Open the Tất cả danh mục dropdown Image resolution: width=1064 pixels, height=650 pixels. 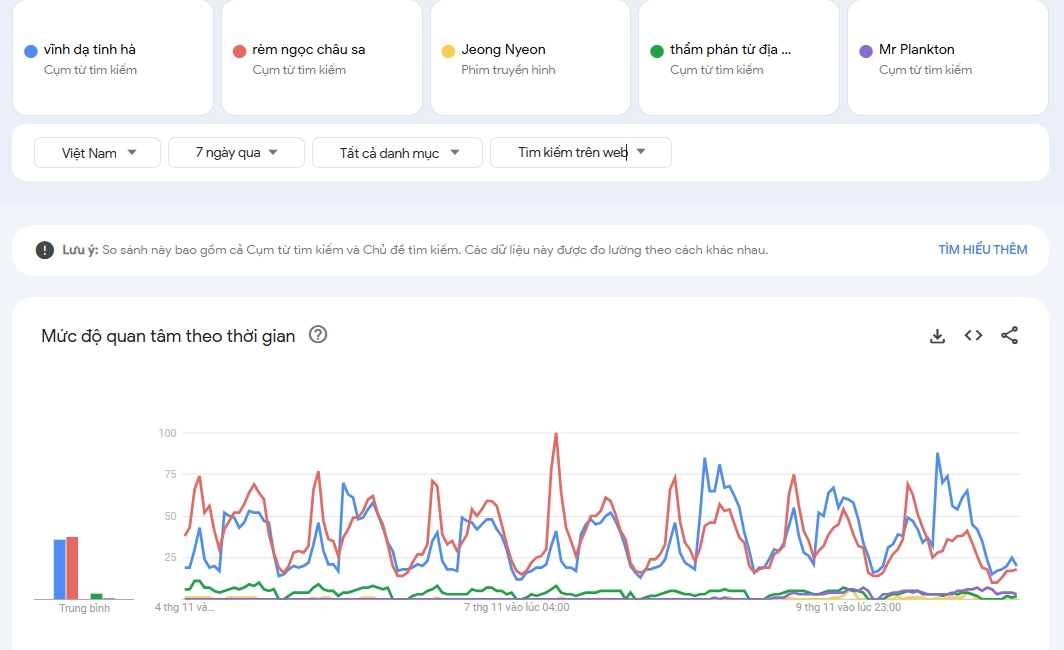(x=397, y=153)
